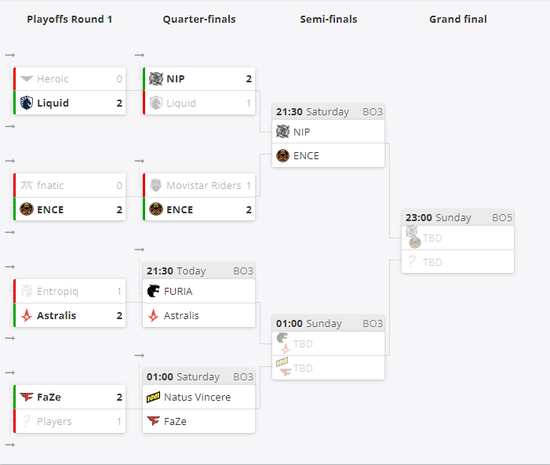Image resolution: width=550 pixels, height=465 pixels.
Task: Click the ENCE logo in the semi-finals match
Action: click(x=283, y=155)
